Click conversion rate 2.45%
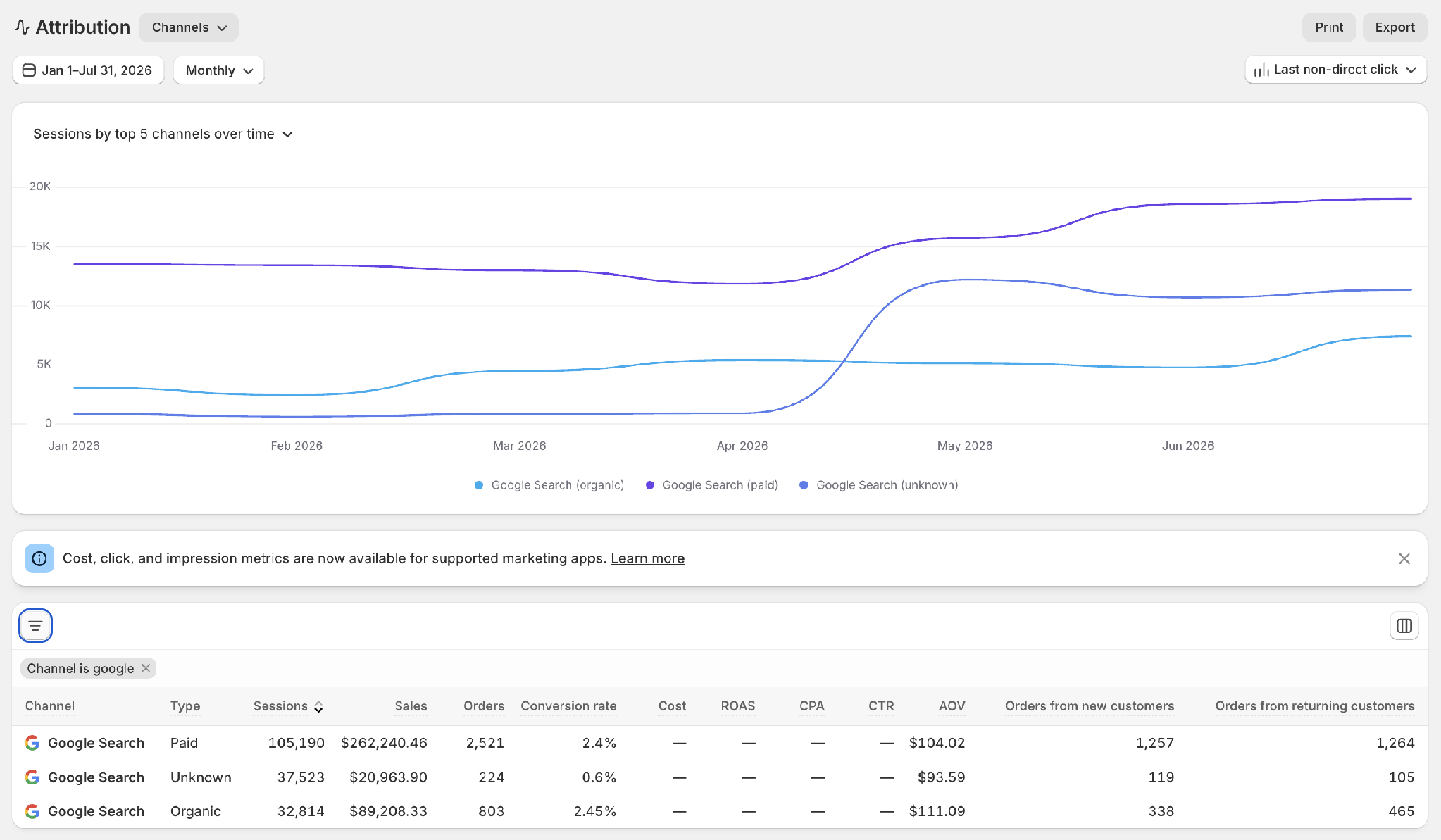Screen dimensions: 1441x840 tap(594, 811)
